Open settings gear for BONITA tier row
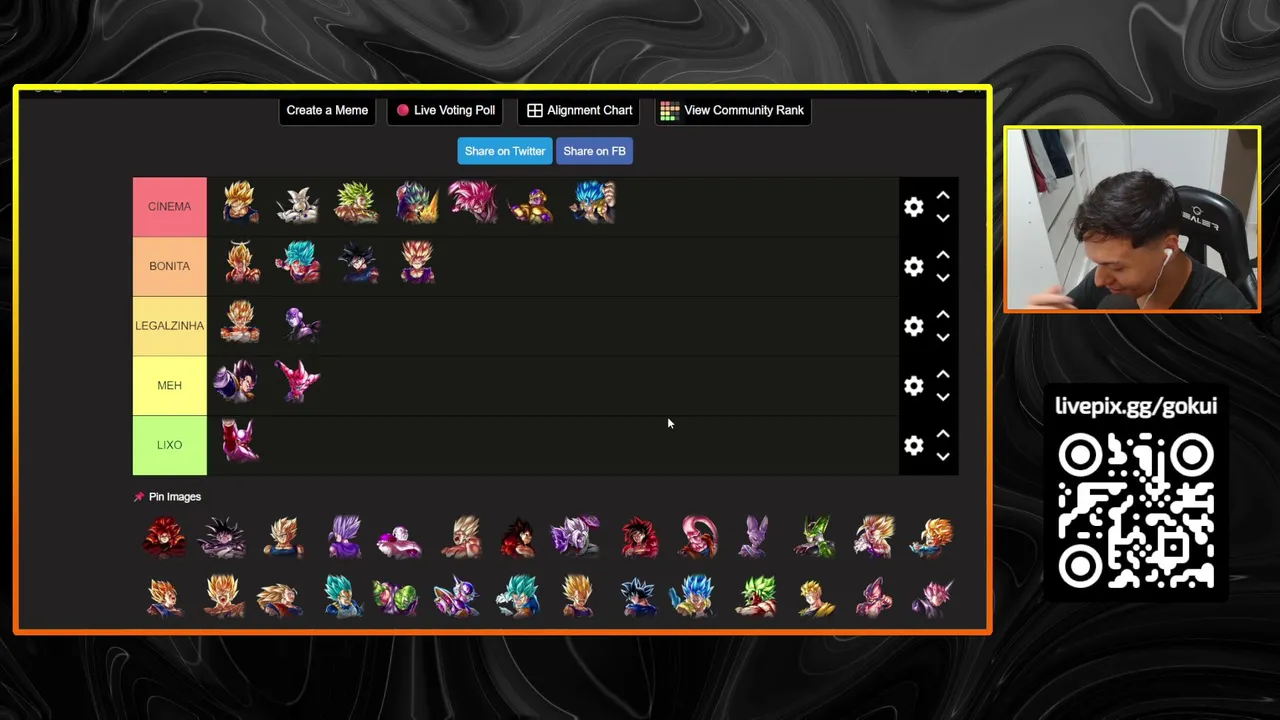 tap(913, 266)
